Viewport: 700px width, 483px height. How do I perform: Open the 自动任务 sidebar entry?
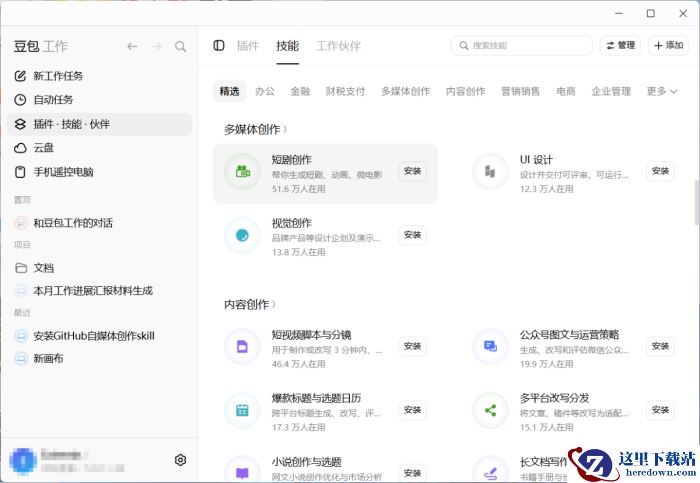[100, 100]
